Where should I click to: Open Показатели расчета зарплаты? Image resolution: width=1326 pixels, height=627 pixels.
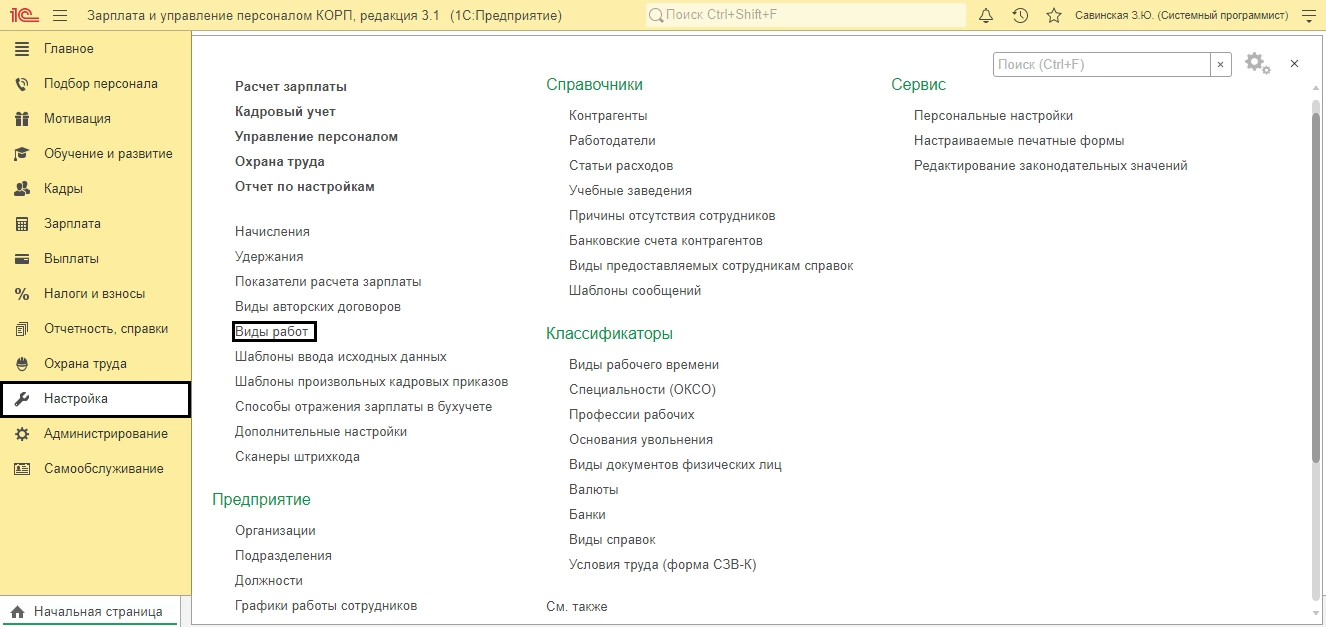point(328,282)
